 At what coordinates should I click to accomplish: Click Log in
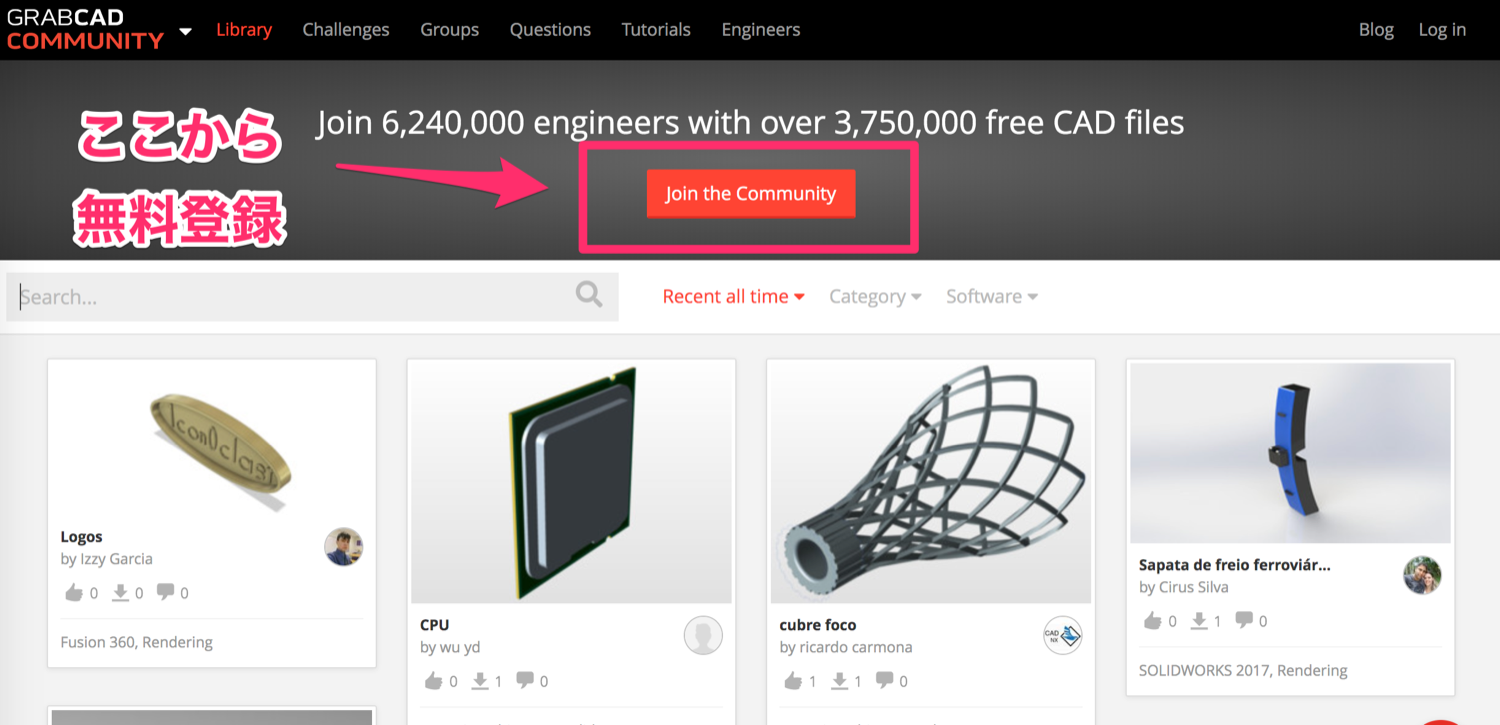(x=1442, y=30)
